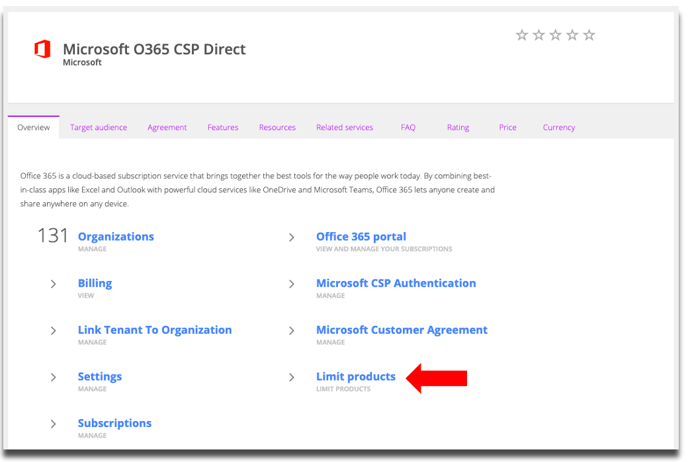Click the Limit products link
688x462 pixels.
click(x=355, y=377)
